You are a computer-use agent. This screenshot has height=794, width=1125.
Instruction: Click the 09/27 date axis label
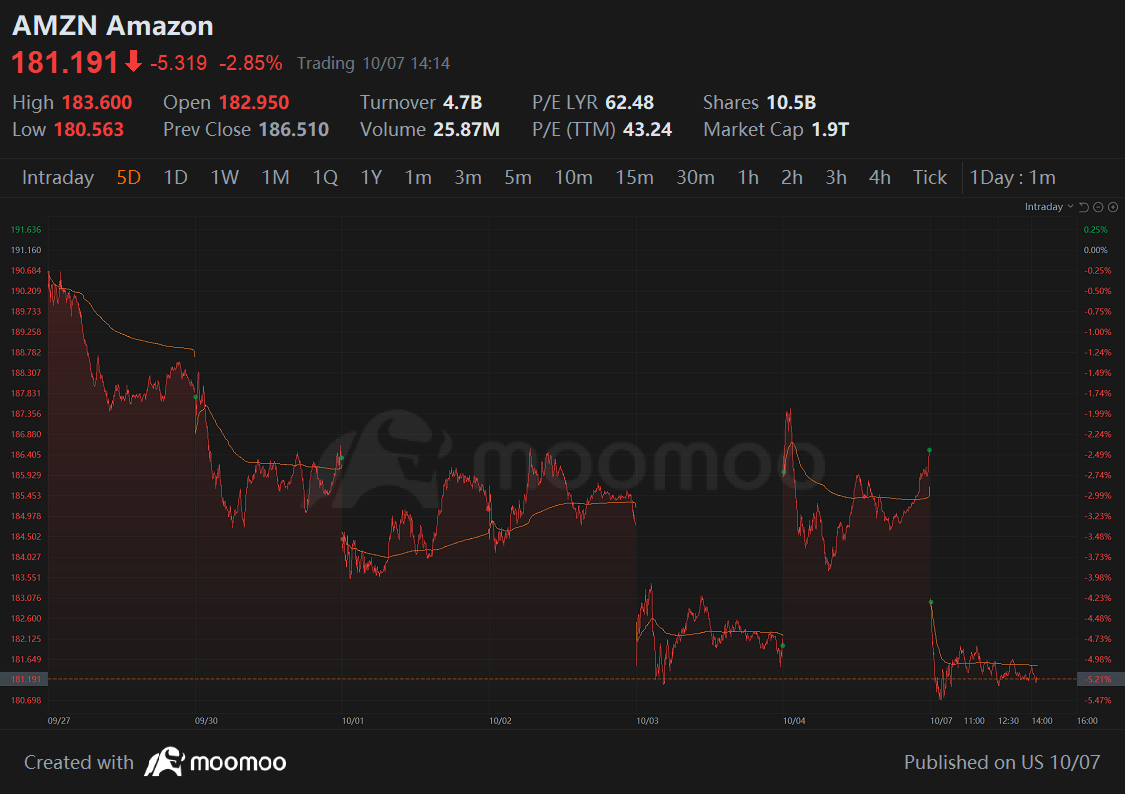(x=59, y=721)
